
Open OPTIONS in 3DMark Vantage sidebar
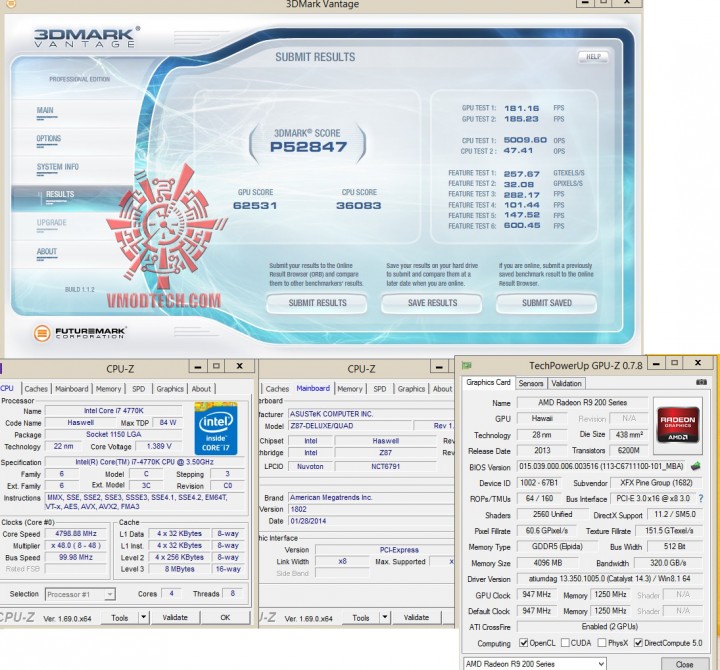49,139
